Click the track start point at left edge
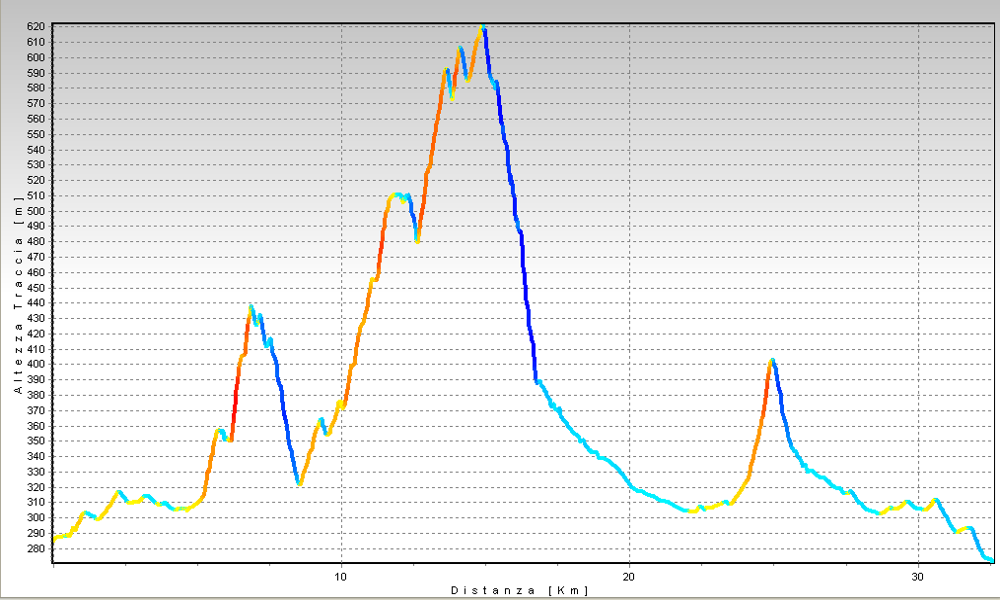This screenshot has height=600, width=1000. [x=54, y=539]
